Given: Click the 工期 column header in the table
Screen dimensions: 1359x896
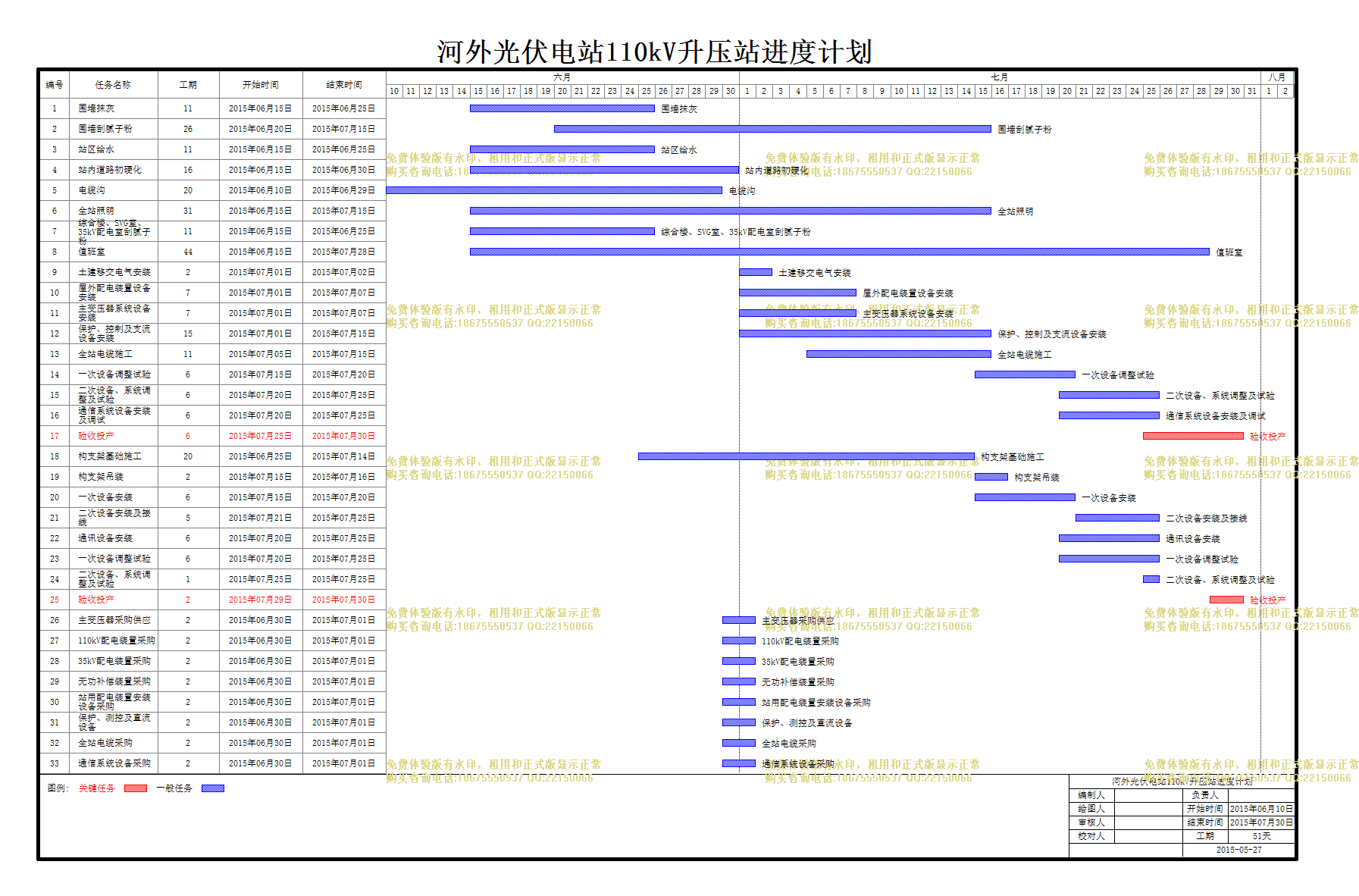Looking at the screenshot, I should (188, 85).
